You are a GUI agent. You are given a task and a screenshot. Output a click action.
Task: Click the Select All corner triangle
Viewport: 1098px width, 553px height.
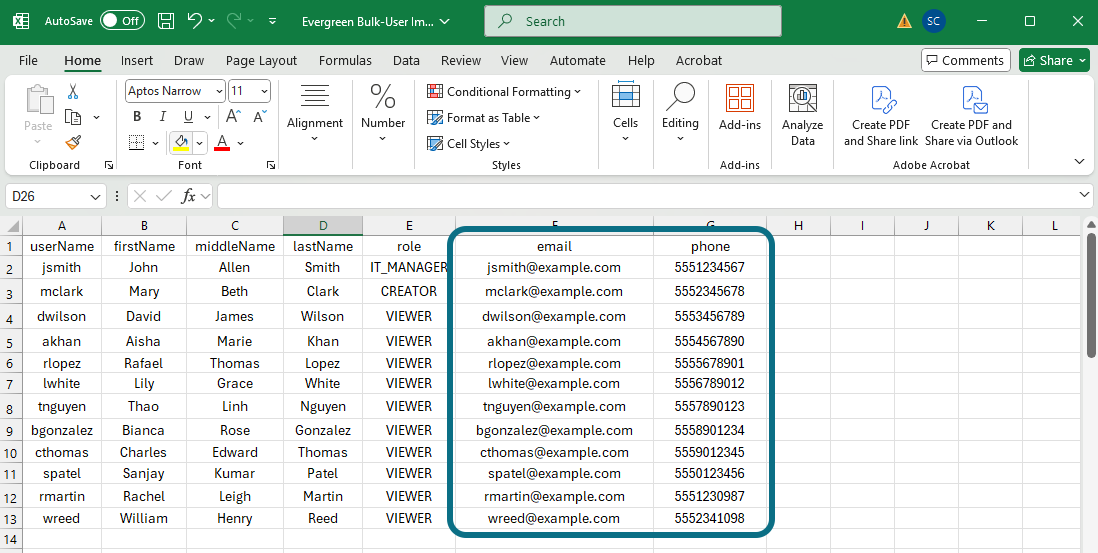[13, 226]
